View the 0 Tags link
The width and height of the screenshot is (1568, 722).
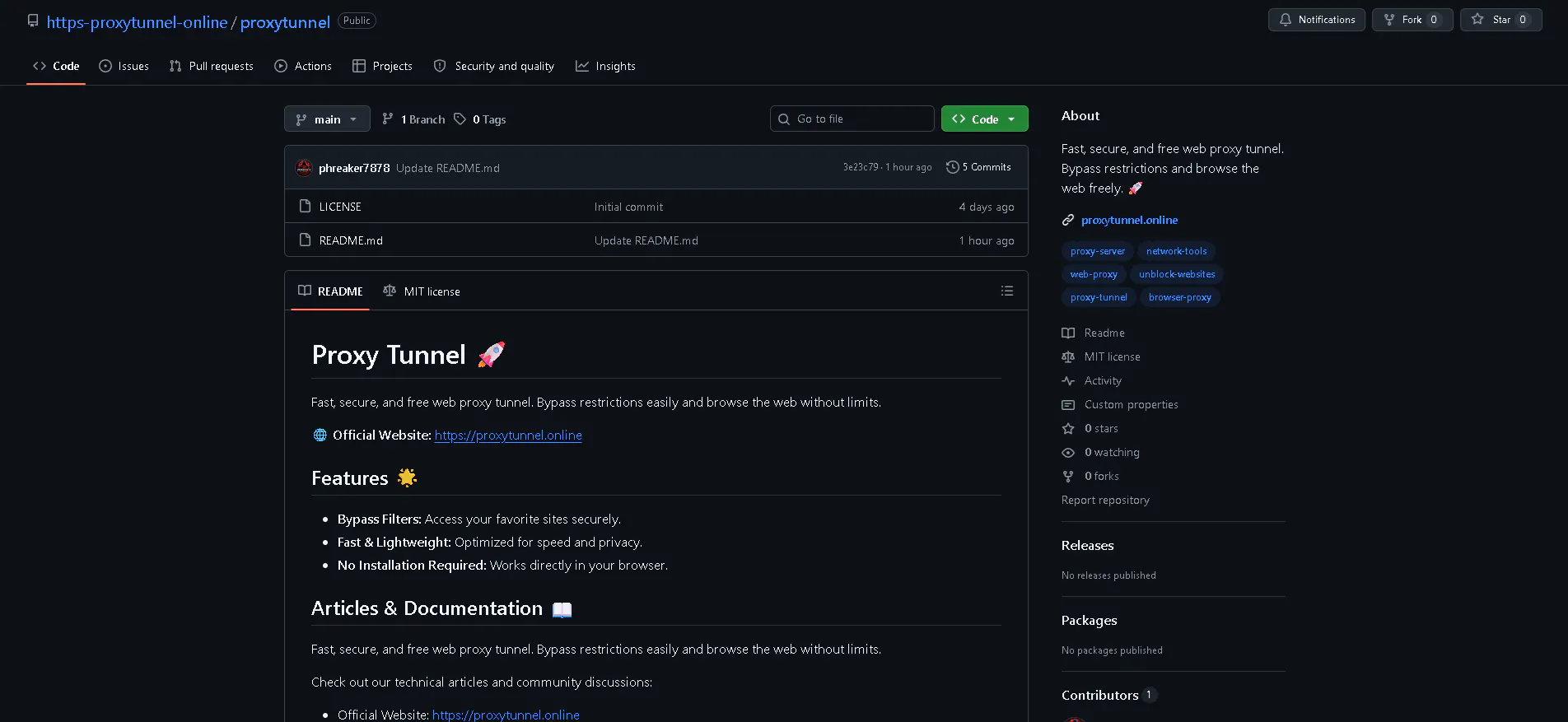(x=479, y=119)
